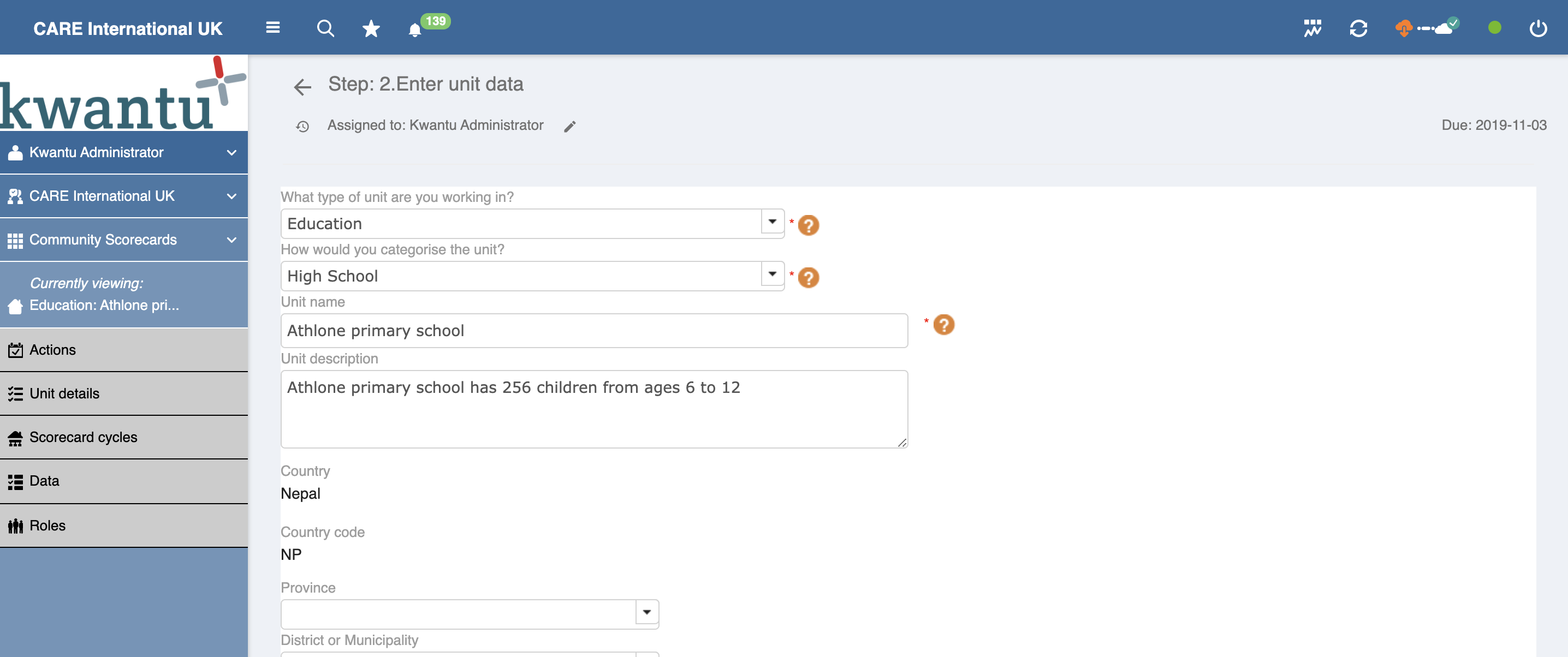Screen dimensions: 1568x657
Task: Open the Roles sidebar item
Action: point(47,525)
